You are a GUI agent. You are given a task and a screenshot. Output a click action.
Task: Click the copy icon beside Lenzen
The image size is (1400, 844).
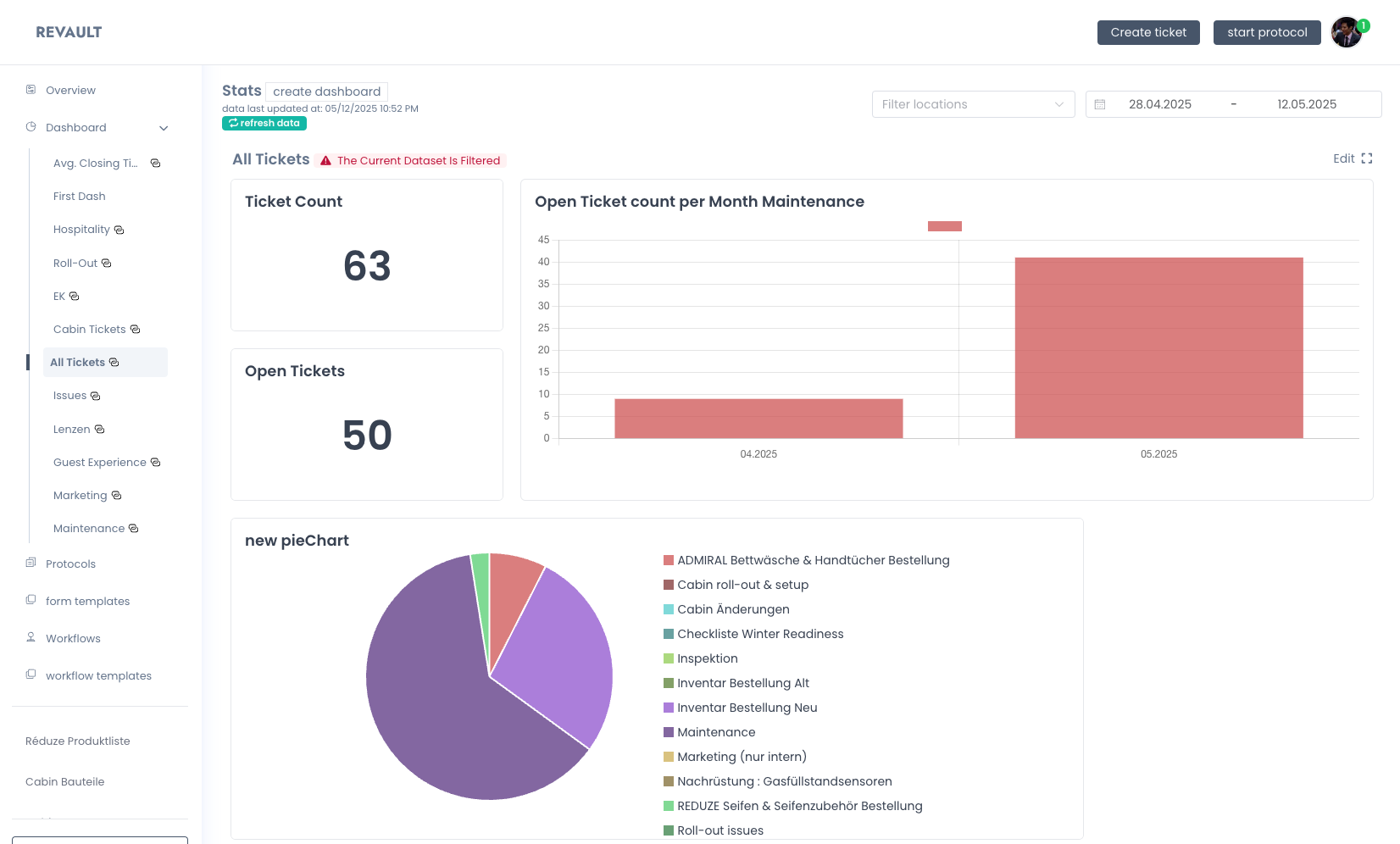pyautogui.click(x=99, y=429)
